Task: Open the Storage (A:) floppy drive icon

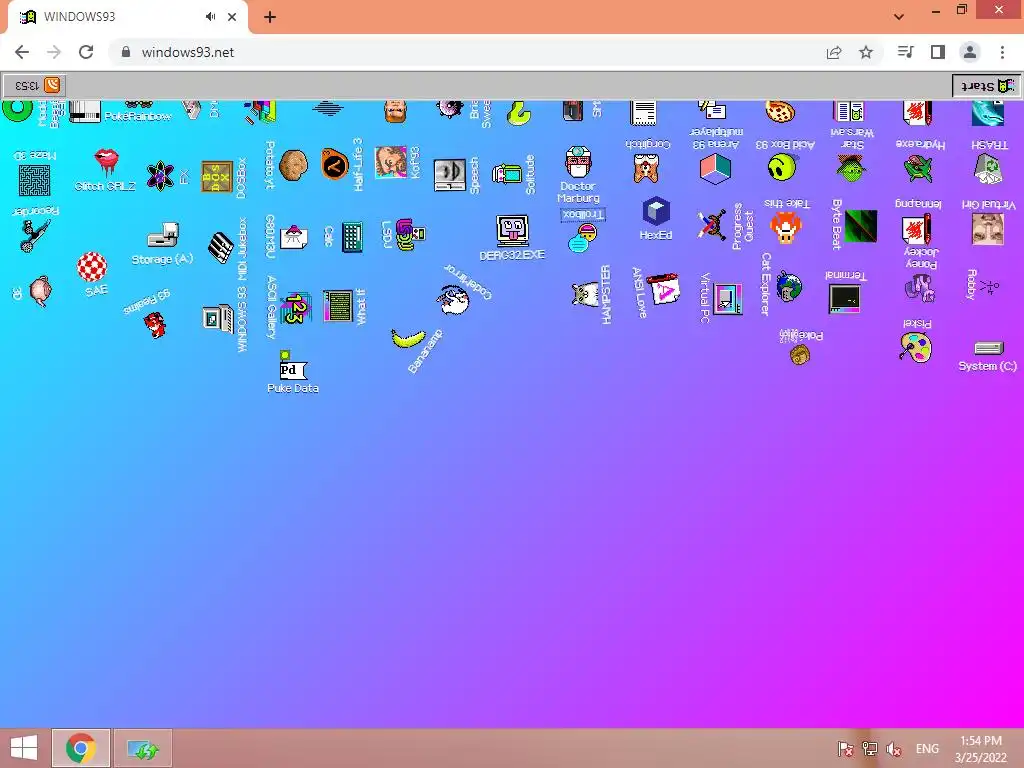Action: [163, 235]
